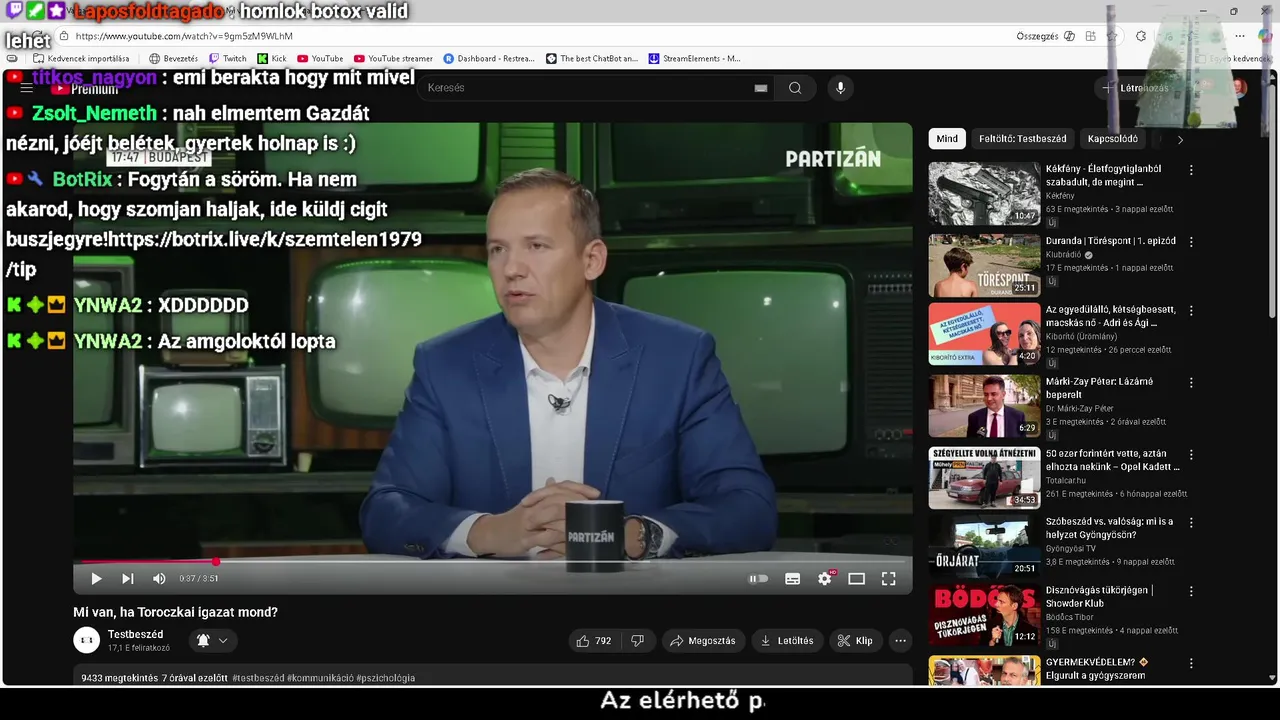
Task: Open options for the Kékfény video
Action: pyautogui.click(x=1191, y=171)
